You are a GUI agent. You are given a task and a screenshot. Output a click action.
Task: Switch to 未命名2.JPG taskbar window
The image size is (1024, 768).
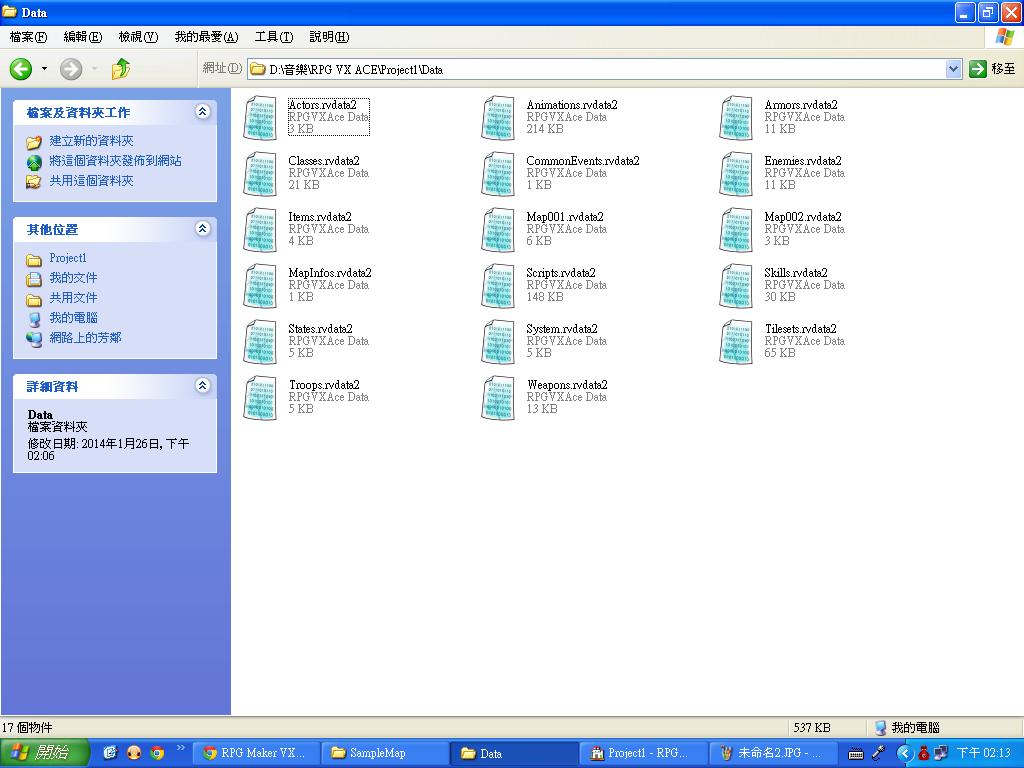tap(773, 753)
